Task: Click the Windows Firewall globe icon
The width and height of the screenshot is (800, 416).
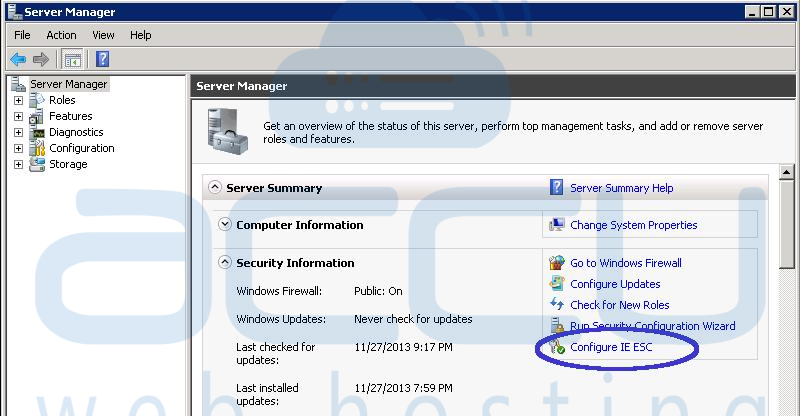Action: point(557,262)
